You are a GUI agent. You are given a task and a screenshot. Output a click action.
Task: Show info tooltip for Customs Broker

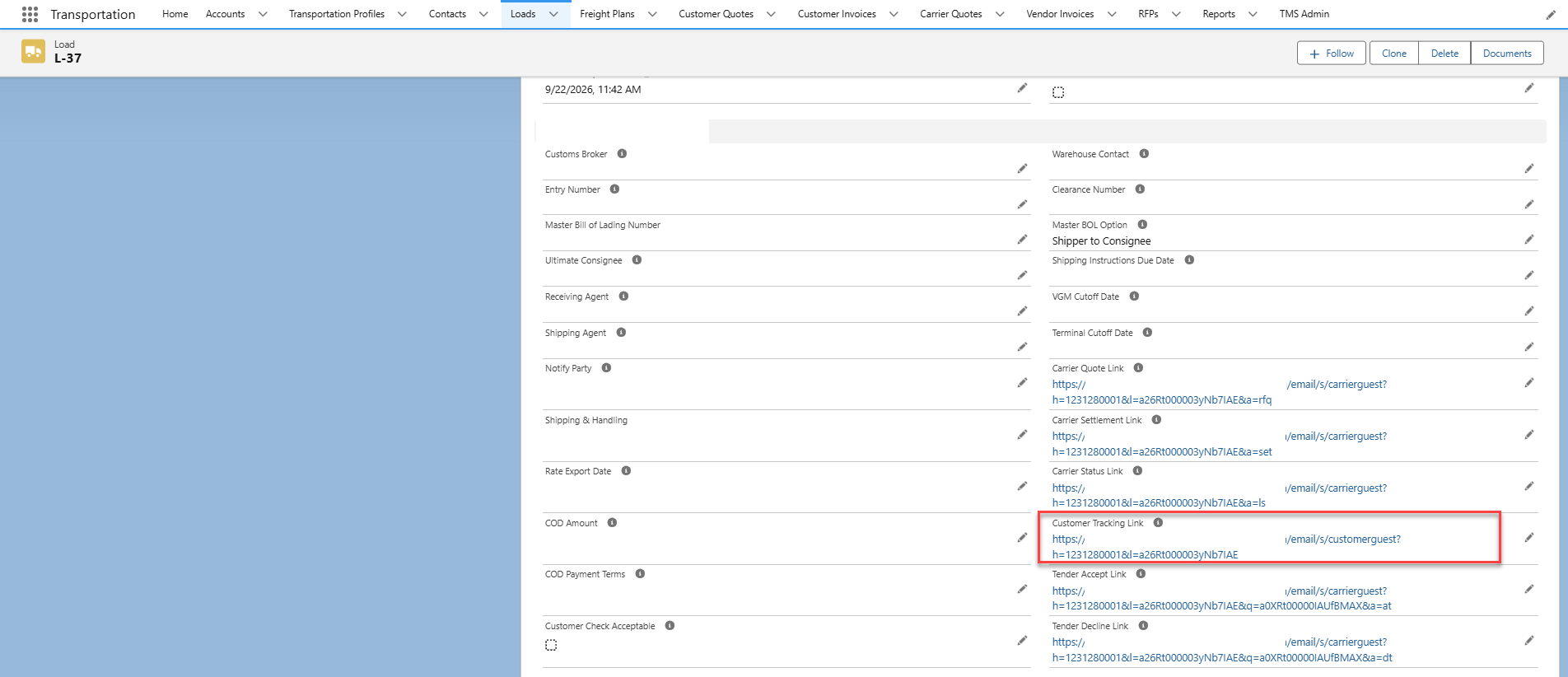[x=622, y=154]
